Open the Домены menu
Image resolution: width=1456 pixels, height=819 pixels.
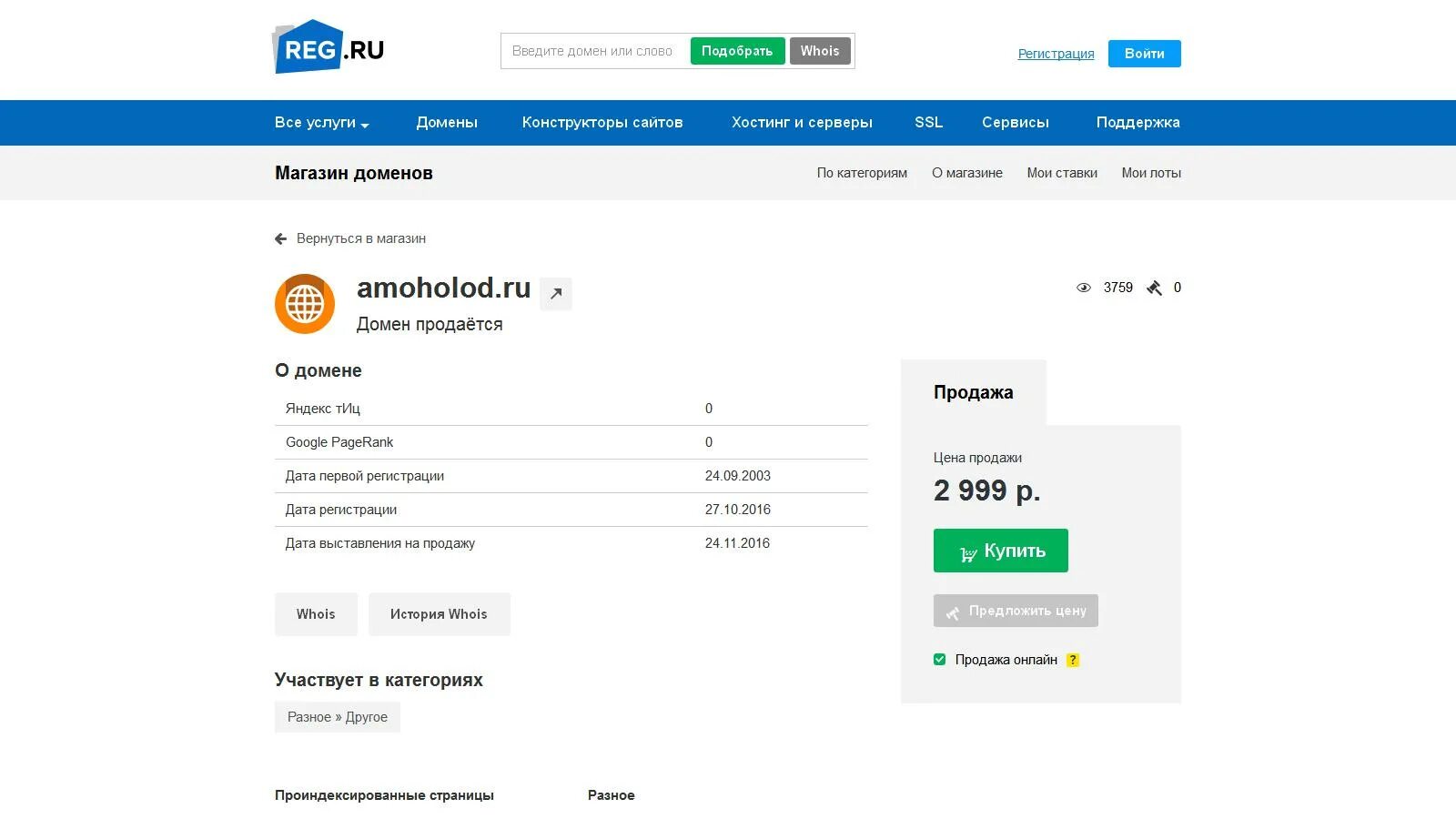pyautogui.click(x=447, y=123)
